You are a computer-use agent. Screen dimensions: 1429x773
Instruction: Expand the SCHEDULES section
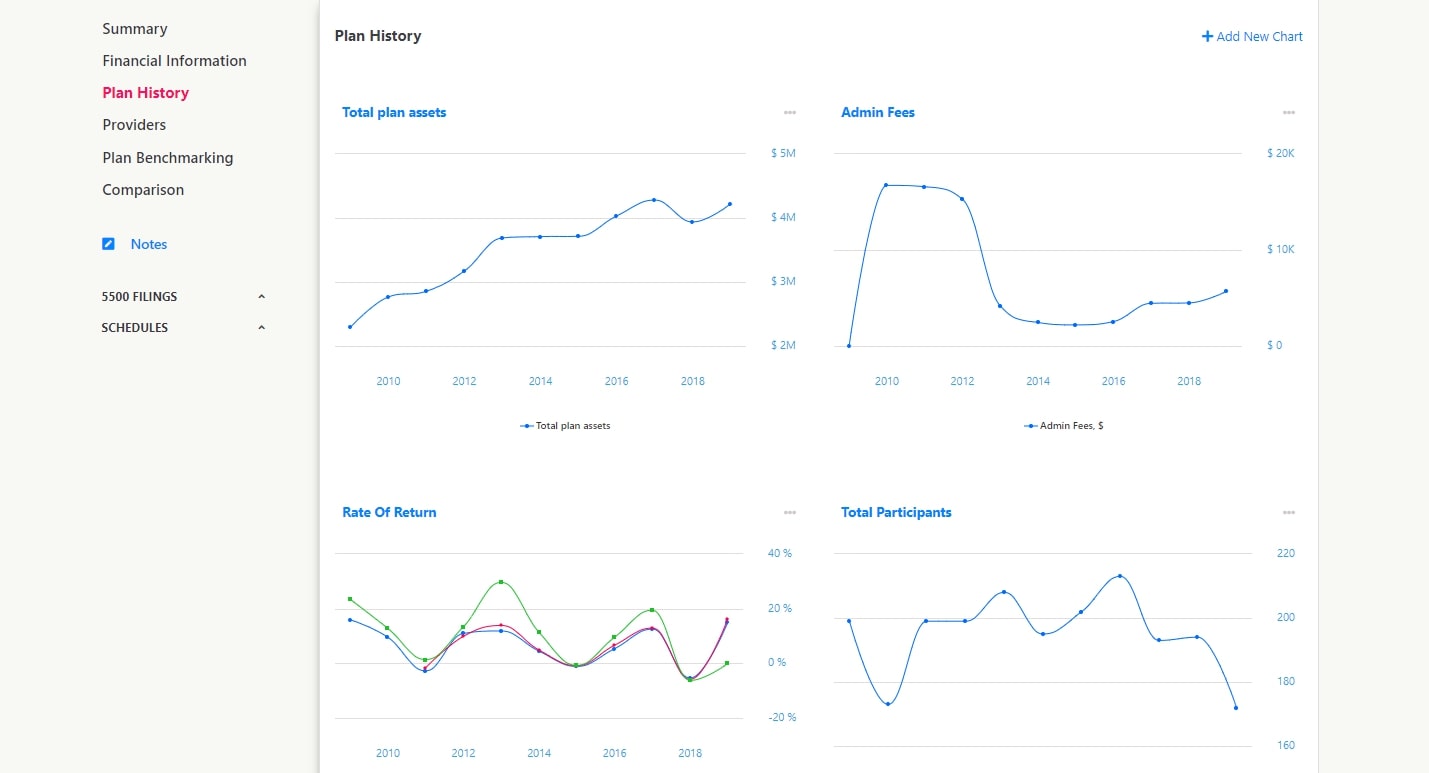(261, 328)
